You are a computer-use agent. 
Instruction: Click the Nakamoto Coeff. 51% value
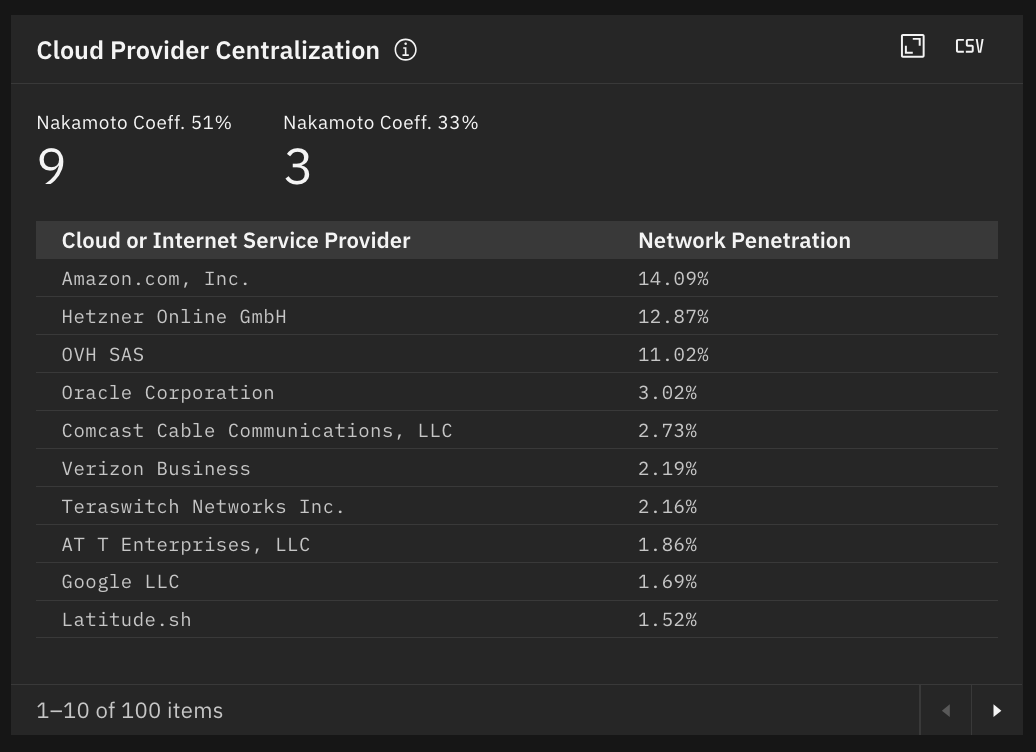[51, 166]
